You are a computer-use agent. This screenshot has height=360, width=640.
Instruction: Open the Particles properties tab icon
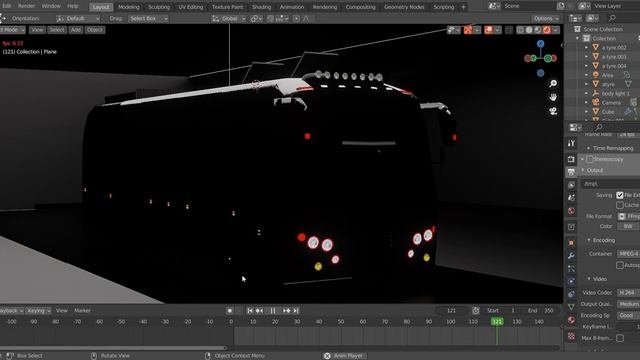point(571,269)
